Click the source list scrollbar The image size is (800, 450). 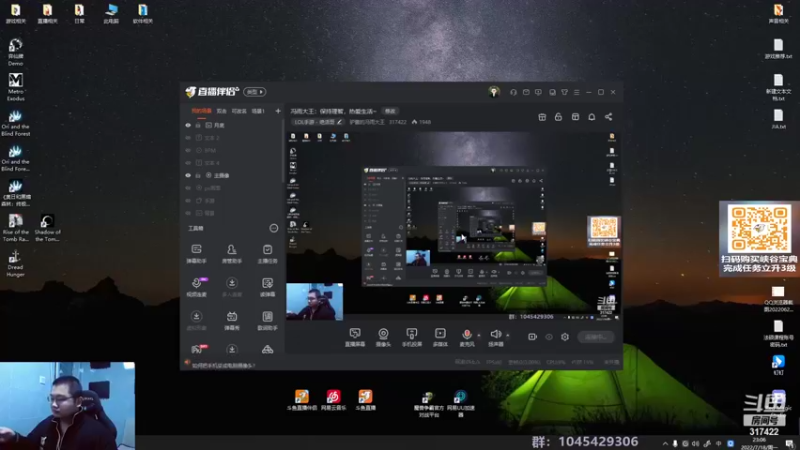pos(283,153)
